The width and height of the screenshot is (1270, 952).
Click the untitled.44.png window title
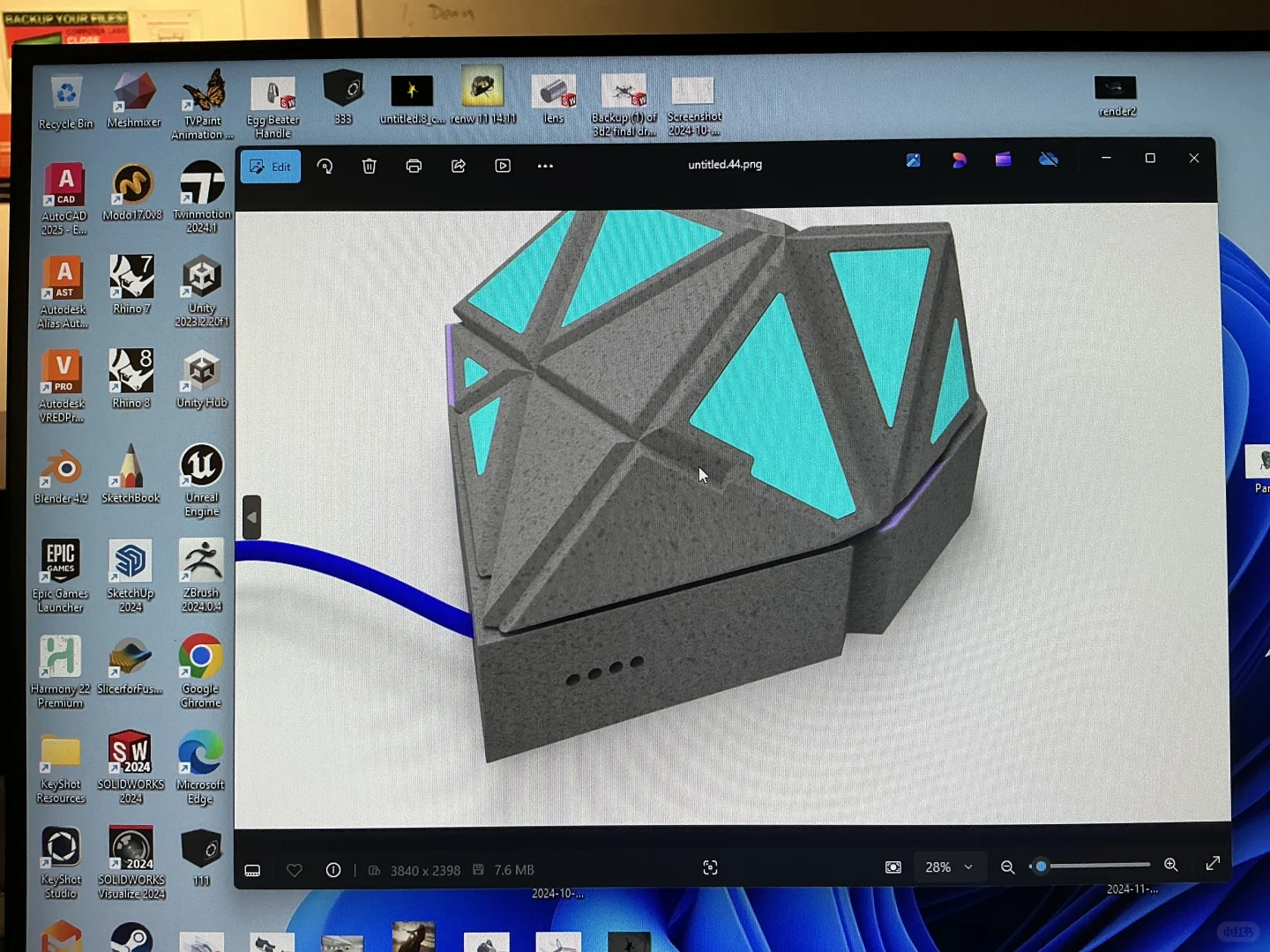pos(725,165)
